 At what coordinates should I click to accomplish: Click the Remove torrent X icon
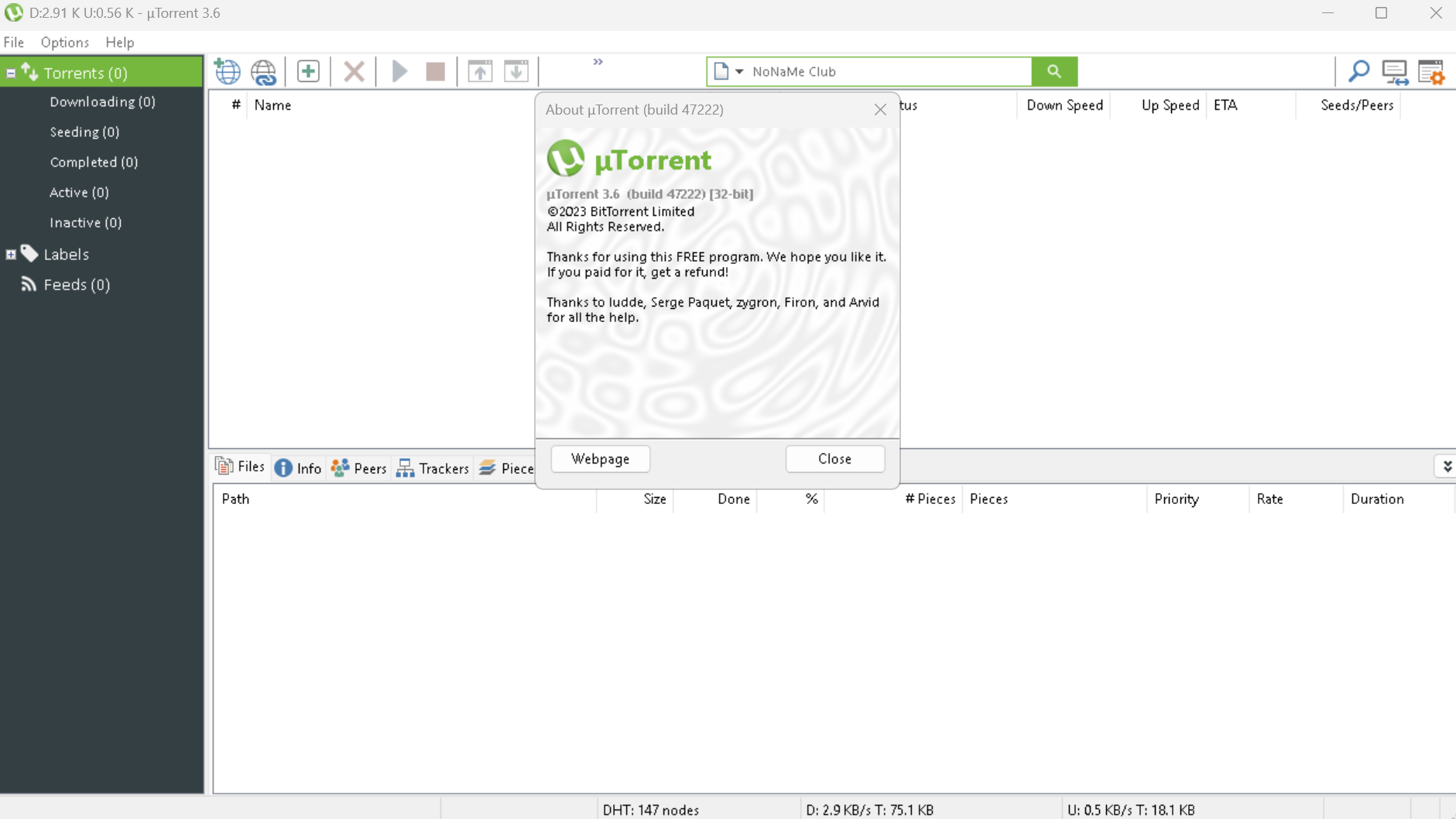coord(354,71)
